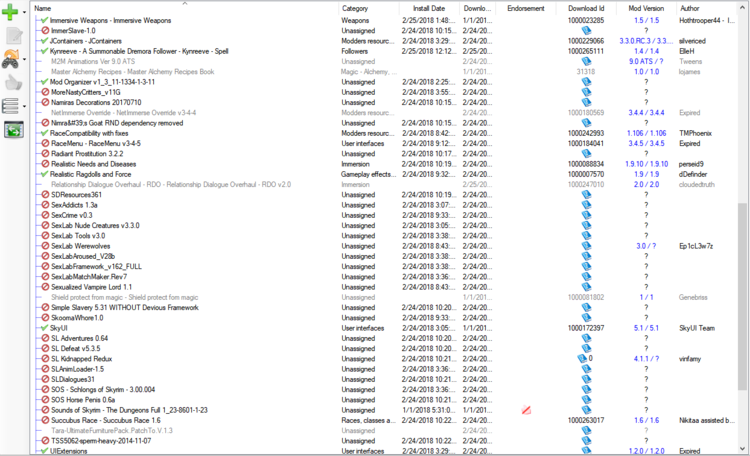Image resolution: width=750 pixels, height=456 pixels.
Task: Click the thumbs-up endorse icon in sidebar
Action: click(13, 83)
